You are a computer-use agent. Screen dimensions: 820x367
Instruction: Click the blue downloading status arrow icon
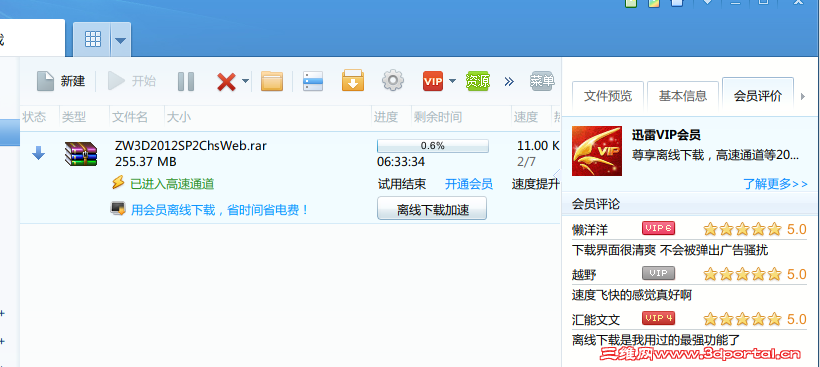tap(39, 153)
